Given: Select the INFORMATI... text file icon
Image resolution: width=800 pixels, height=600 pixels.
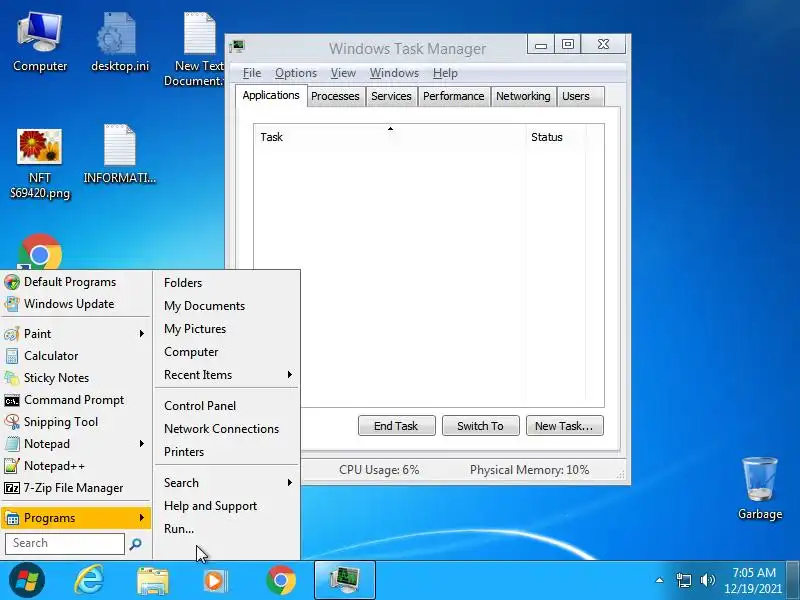Looking at the screenshot, I should pyautogui.click(x=119, y=154).
